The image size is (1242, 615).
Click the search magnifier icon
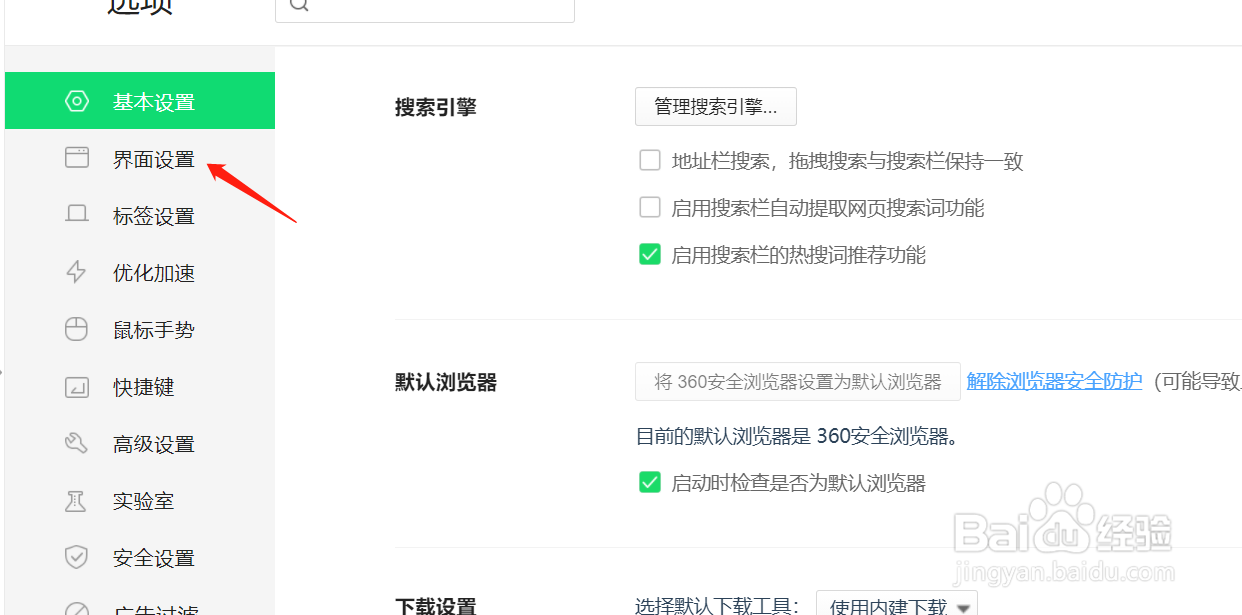(299, 5)
